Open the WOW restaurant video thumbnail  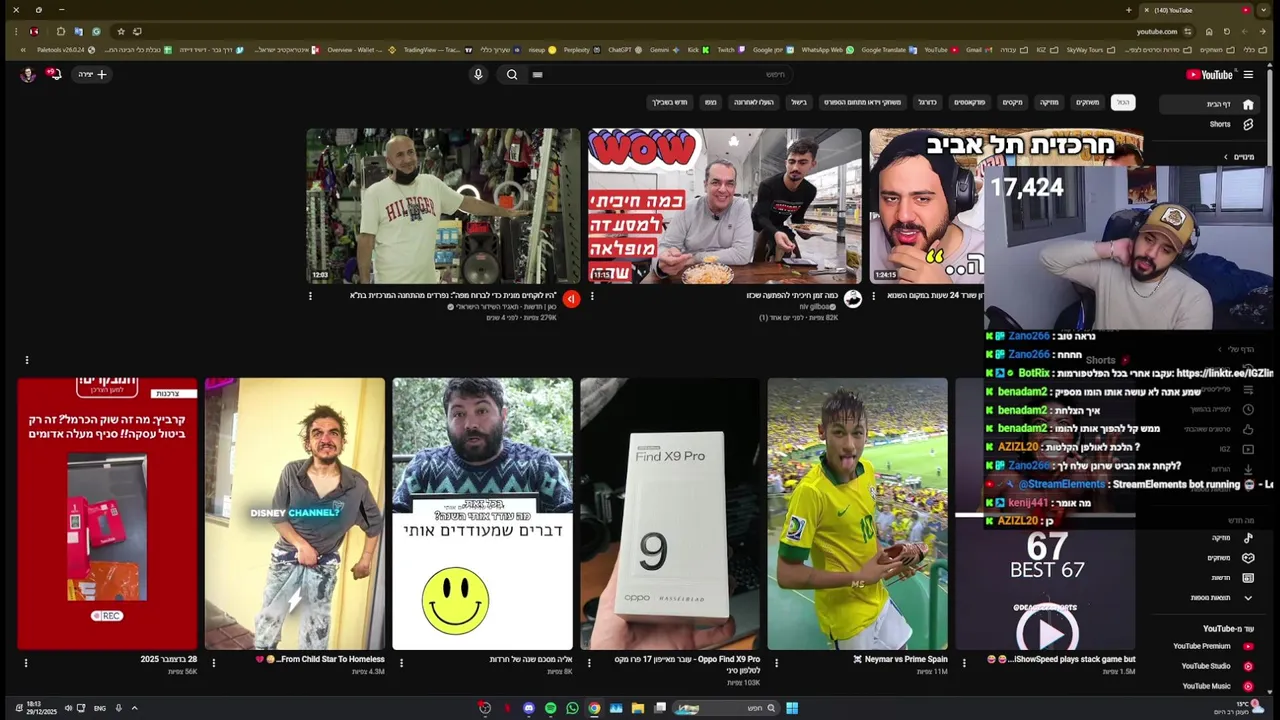[724, 206]
